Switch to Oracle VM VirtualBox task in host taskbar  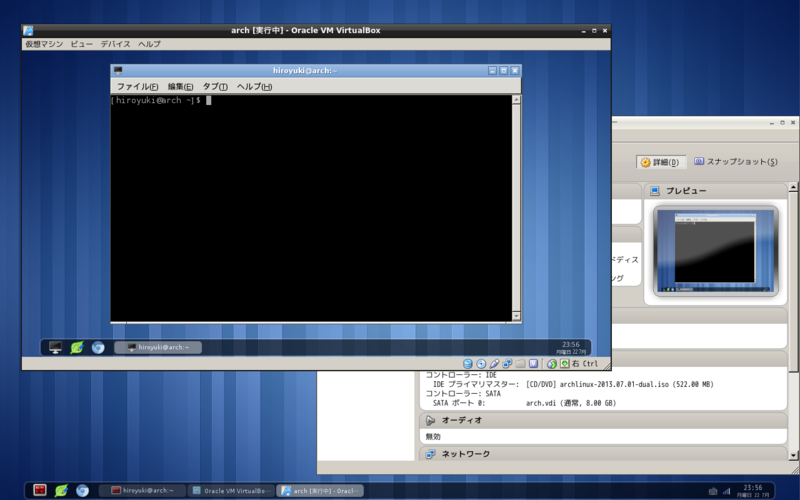click(231, 491)
